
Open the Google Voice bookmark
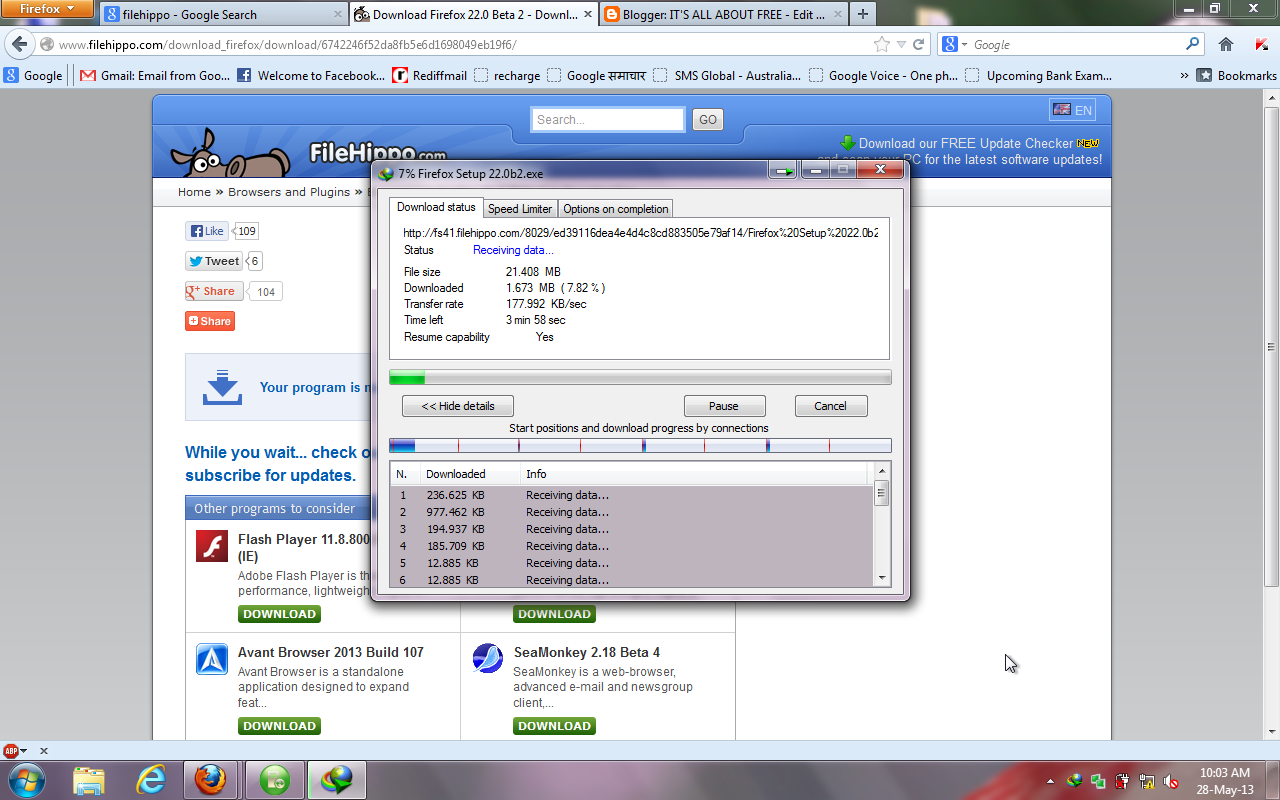pos(883,75)
